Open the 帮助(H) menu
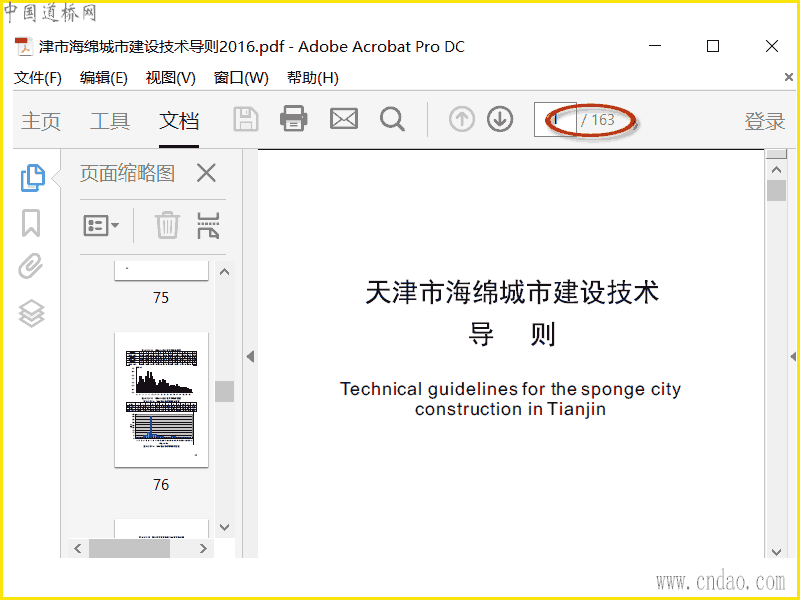 tap(312, 78)
